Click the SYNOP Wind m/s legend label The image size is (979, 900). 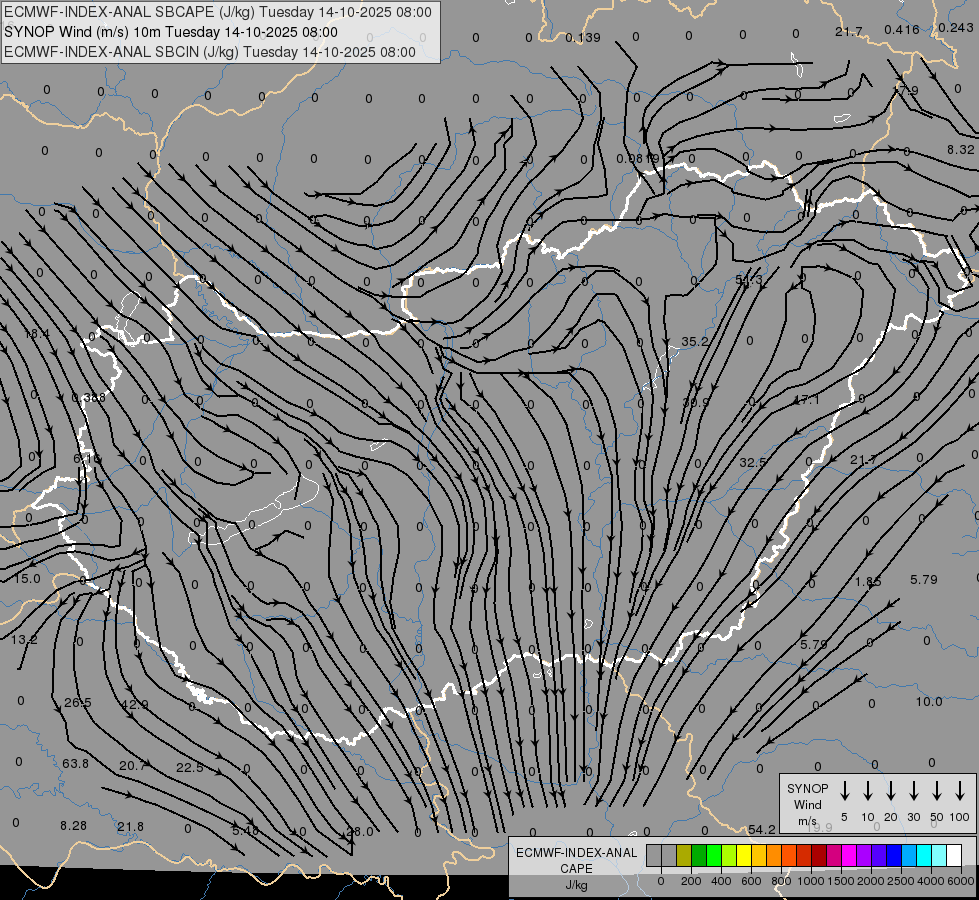click(x=807, y=804)
